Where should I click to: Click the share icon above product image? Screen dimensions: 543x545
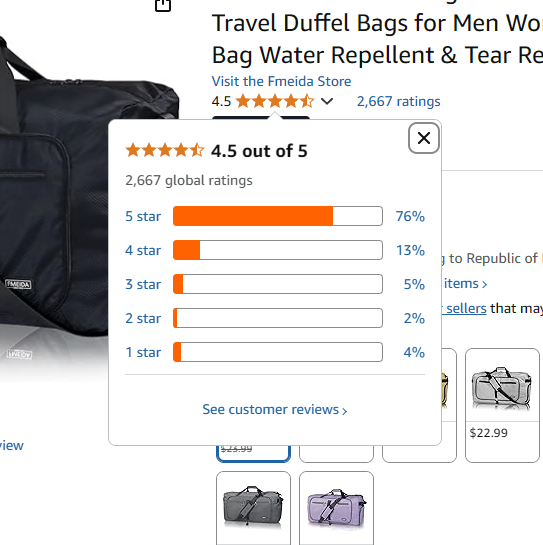[x=163, y=5]
